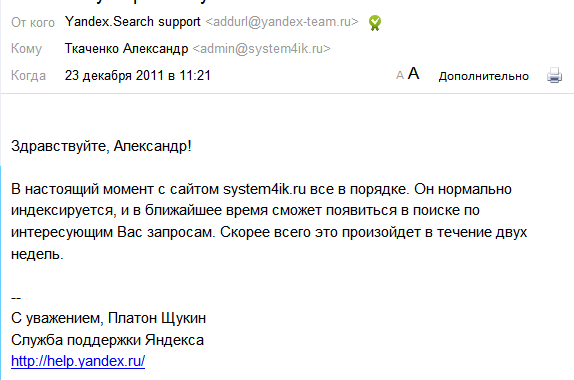Screen dimensions: 574x380
Task: Click recipient address admin@system4ik.ru
Action: click(x=261, y=48)
